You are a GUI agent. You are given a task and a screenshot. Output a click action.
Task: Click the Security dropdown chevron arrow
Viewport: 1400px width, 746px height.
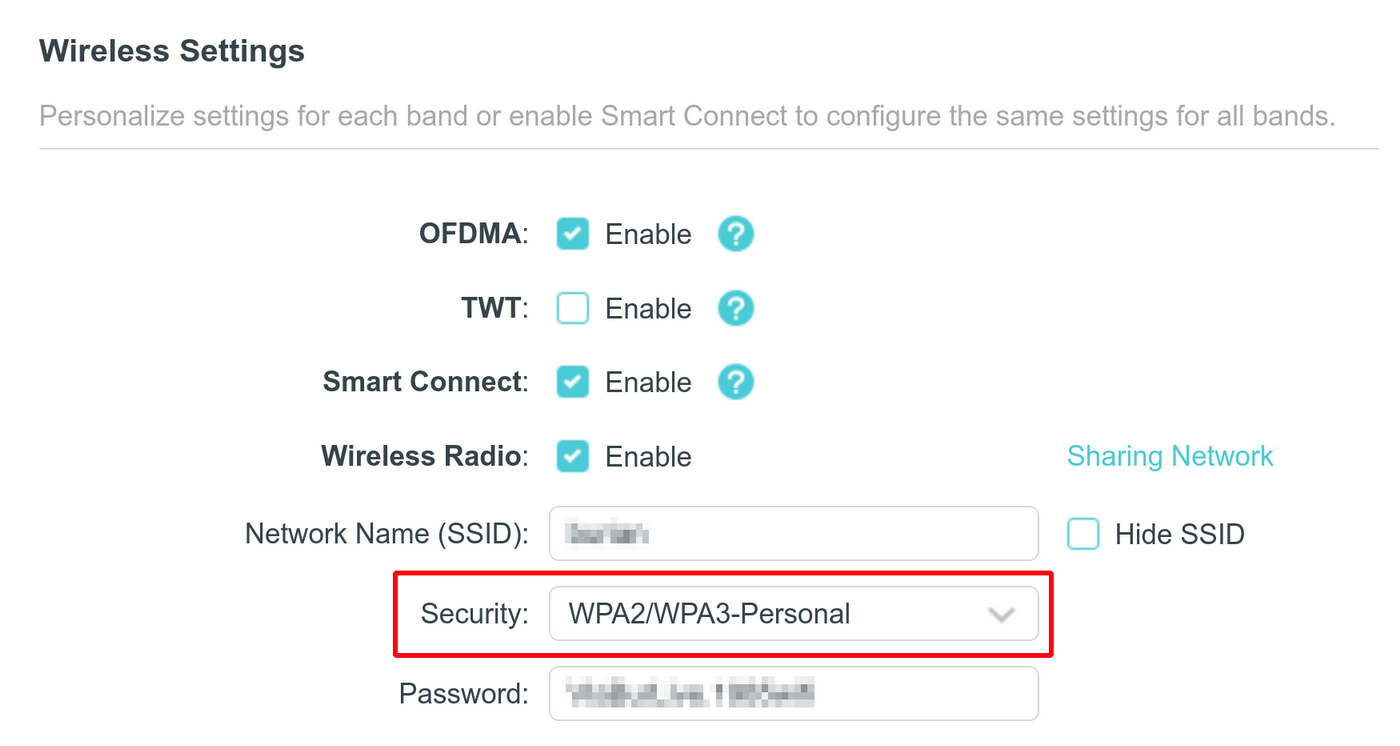tap(1001, 615)
